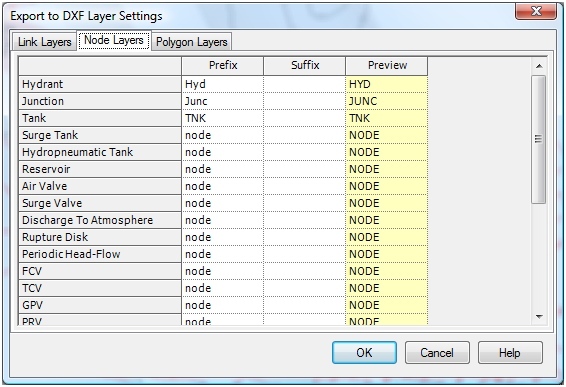The height and width of the screenshot is (387, 566).
Task: Open Help for DXF layer settings
Action: 510,352
